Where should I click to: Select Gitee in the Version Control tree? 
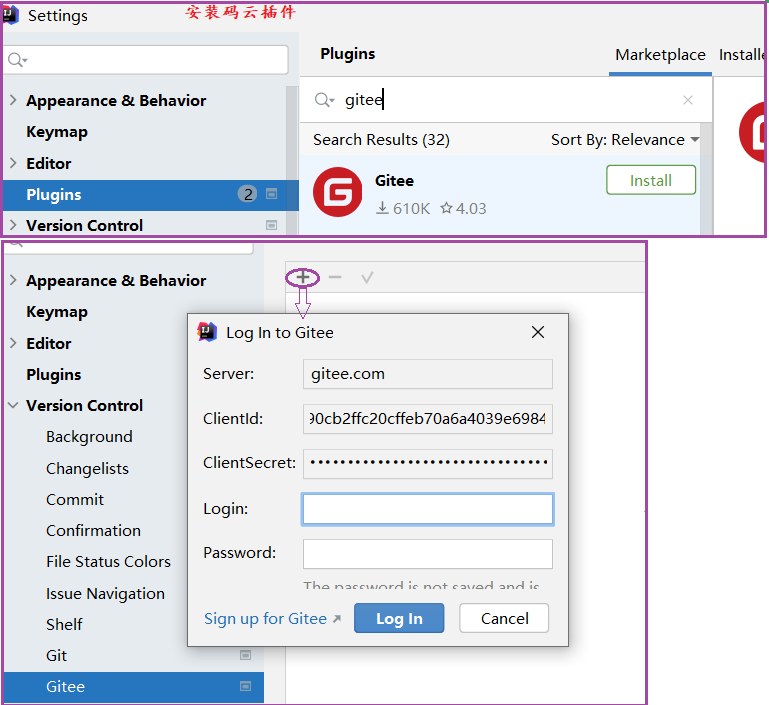[x=133, y=686]
